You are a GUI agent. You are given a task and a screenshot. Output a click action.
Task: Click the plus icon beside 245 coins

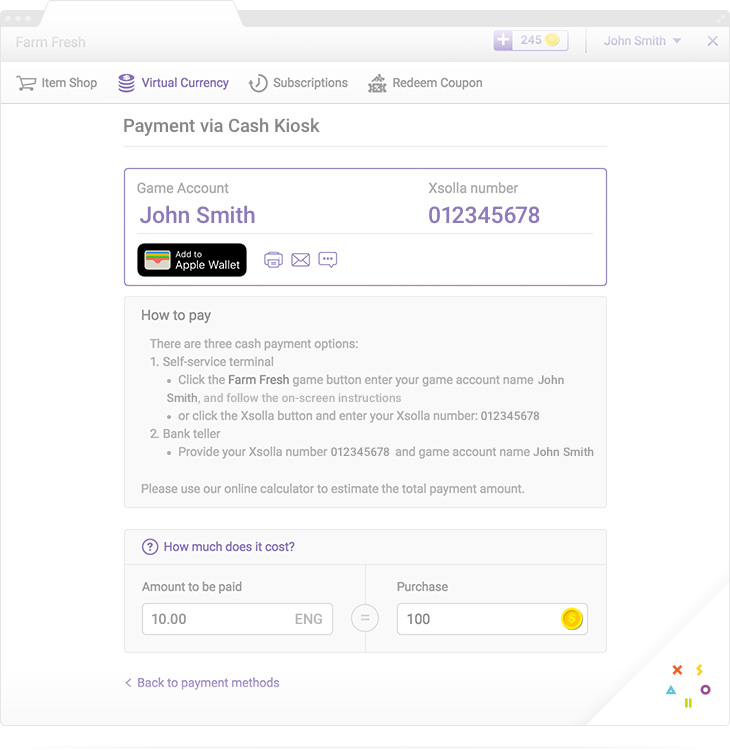coord(503,40)
